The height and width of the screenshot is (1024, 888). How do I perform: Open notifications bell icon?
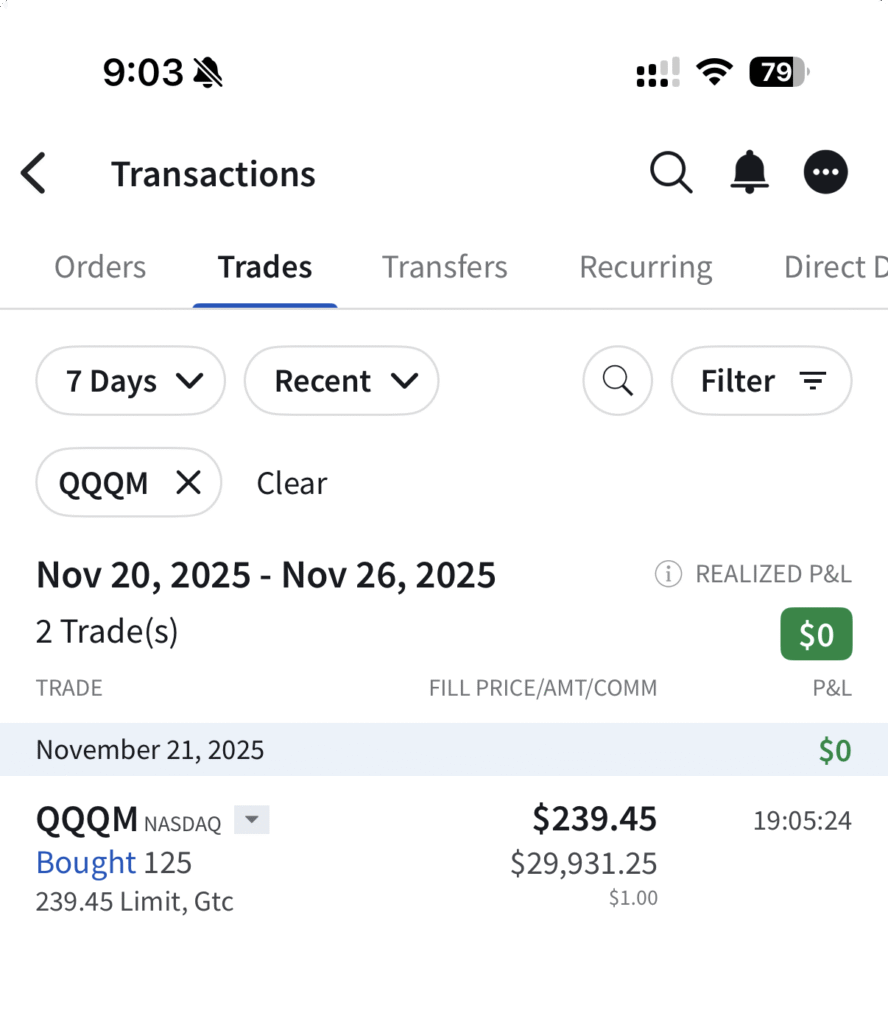tap(749, 173)
